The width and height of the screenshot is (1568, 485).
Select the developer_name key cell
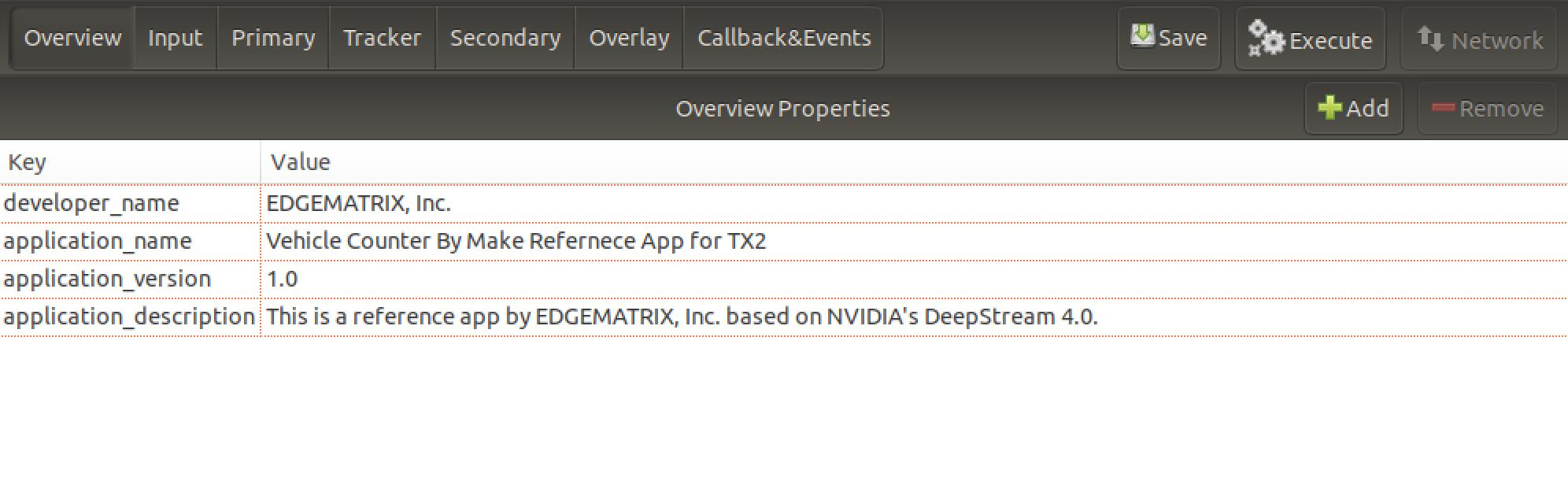(x=130, y=204)
